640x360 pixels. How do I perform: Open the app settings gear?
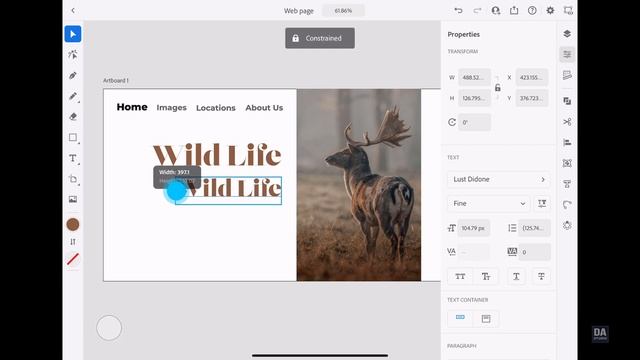(550, 11)
